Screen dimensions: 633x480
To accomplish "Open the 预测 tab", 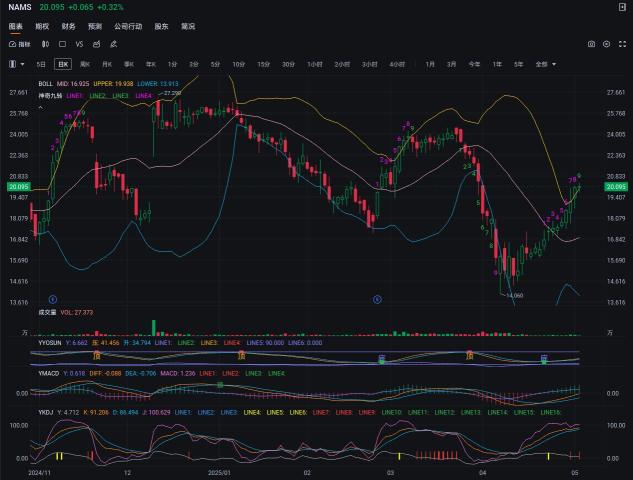I will 95,27.
